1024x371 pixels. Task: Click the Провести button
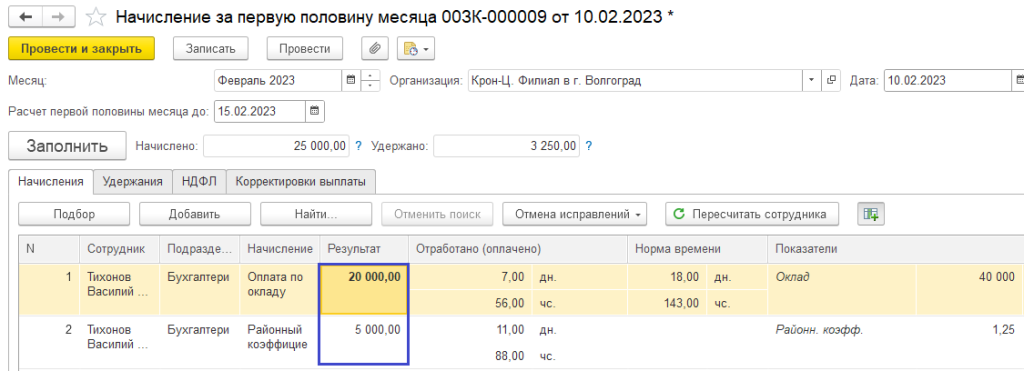[x=304, y=48]
